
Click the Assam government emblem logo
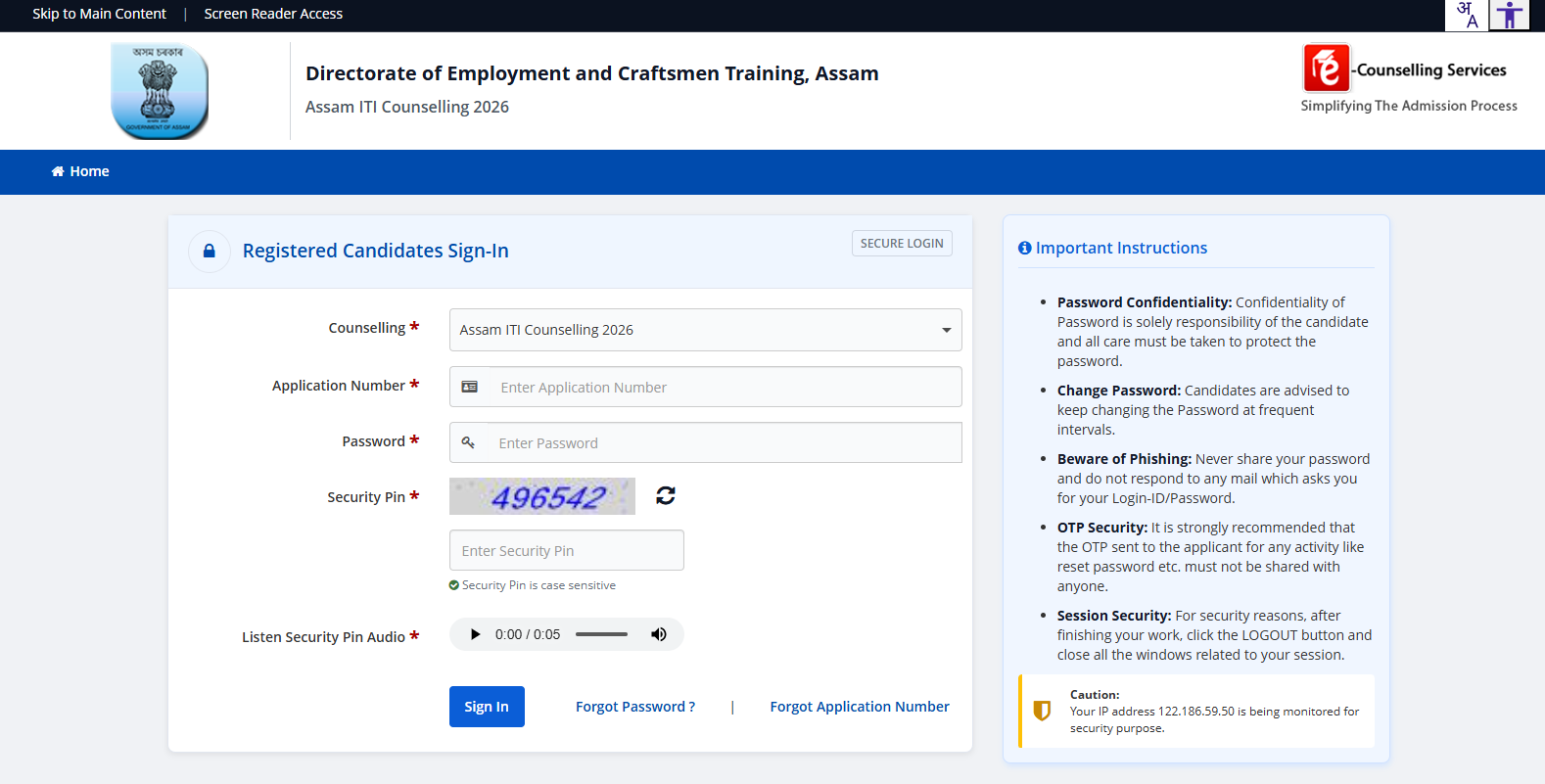coord(160,91)
